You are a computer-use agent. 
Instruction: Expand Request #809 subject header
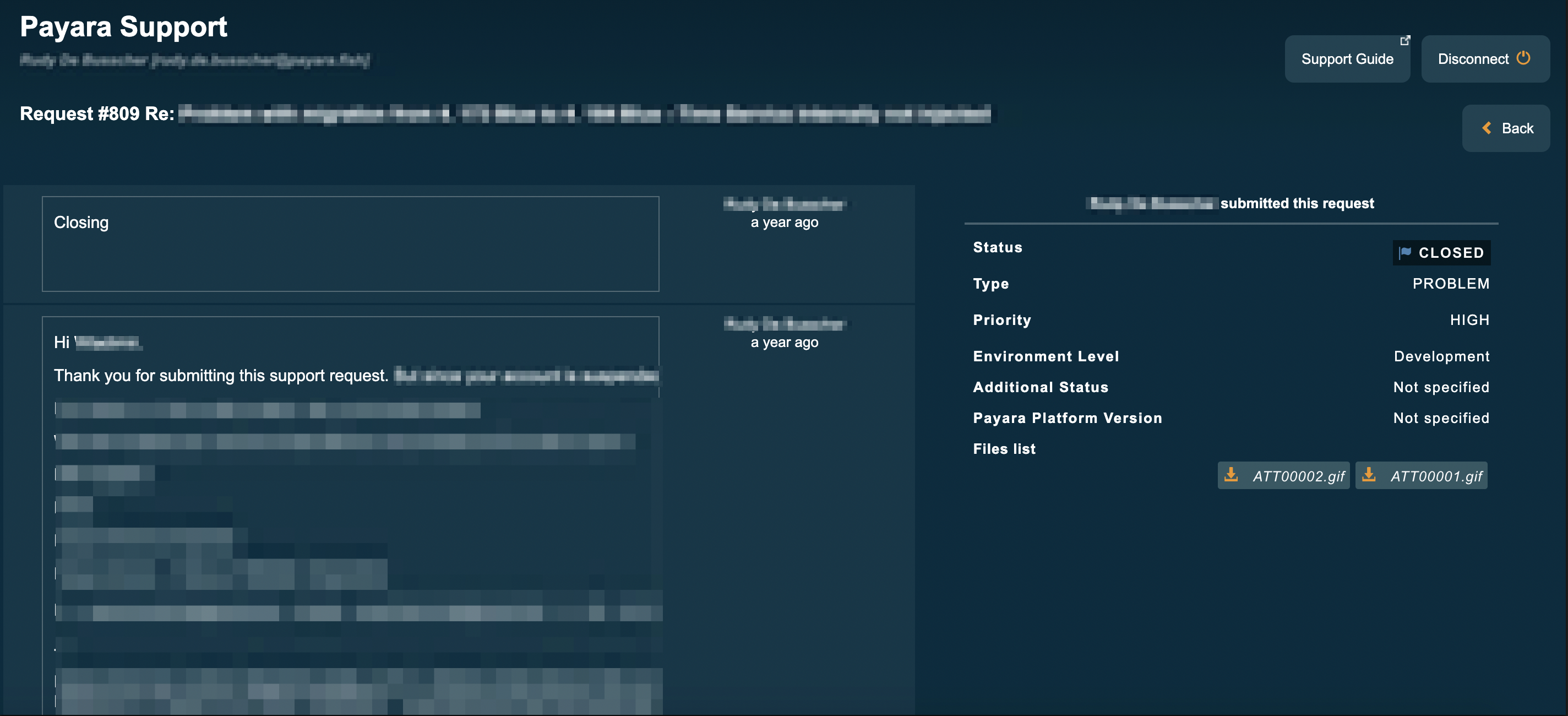click(505, 113)
